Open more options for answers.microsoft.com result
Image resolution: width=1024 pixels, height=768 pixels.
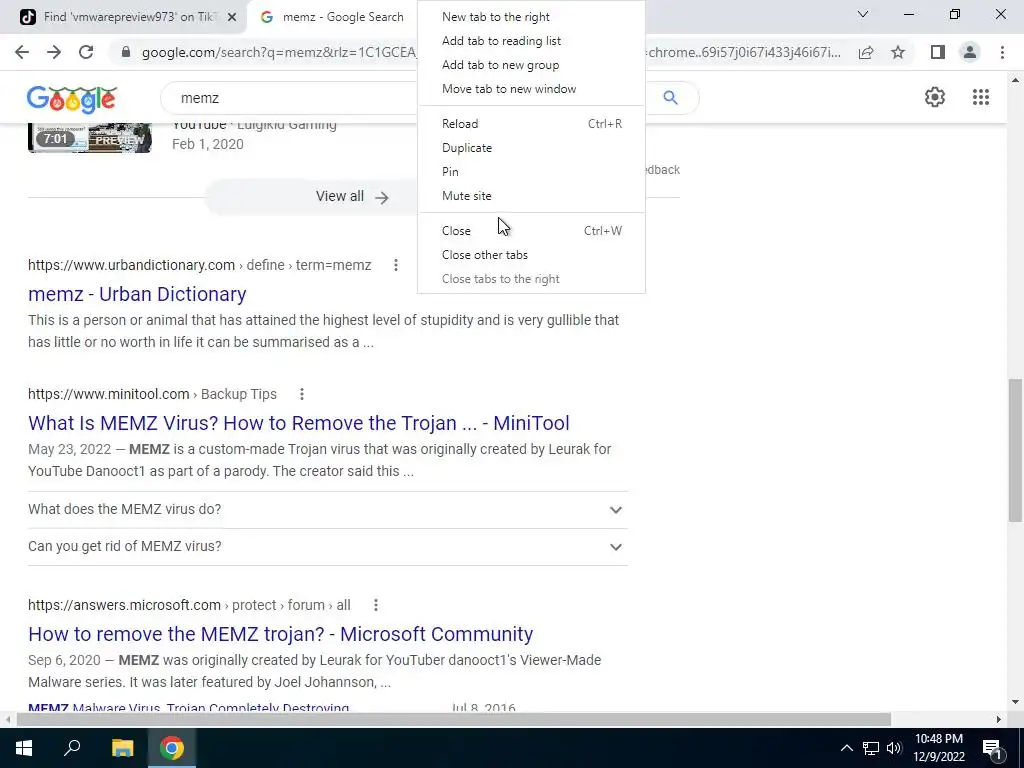tap(376, 605)
